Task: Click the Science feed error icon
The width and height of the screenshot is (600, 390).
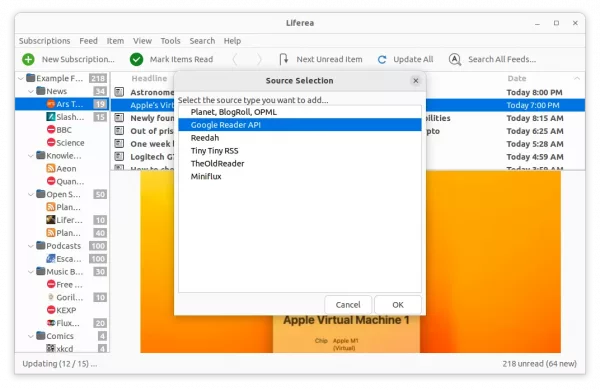Action: 51,142
